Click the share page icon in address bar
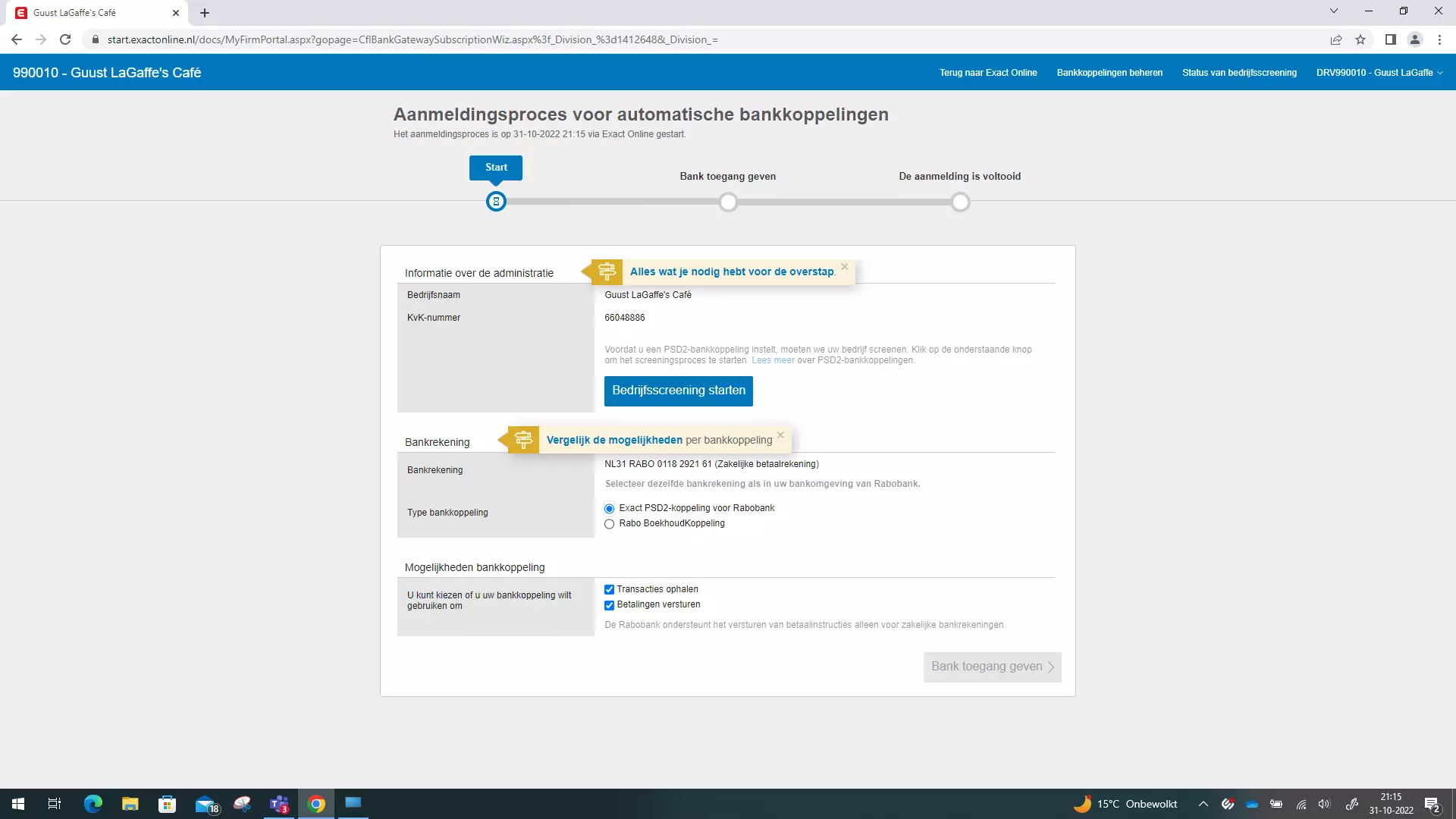1456x819 pixels. coord(1336,39)
